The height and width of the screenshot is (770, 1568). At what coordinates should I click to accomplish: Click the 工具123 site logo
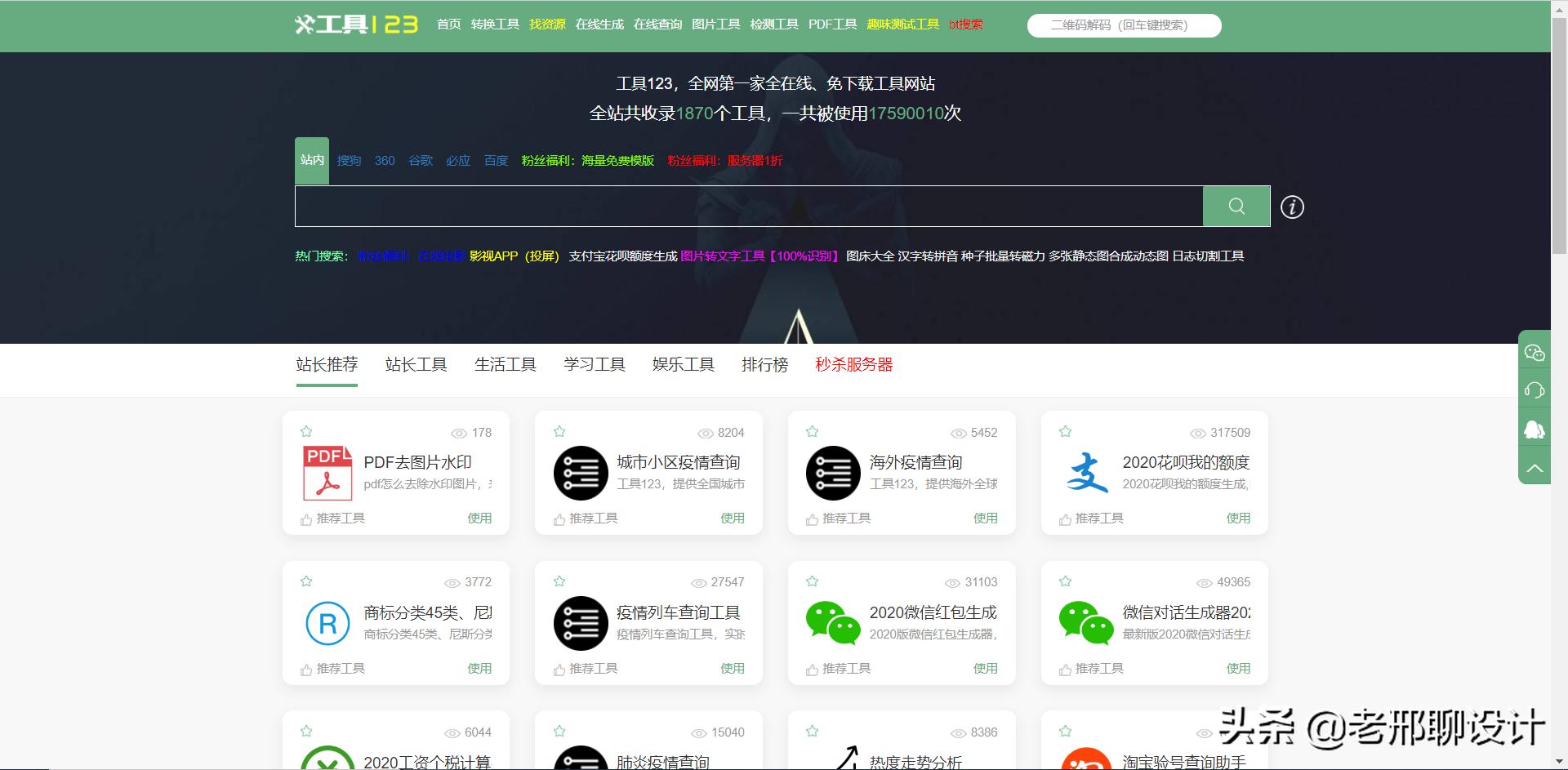pyautogui.click(x=356, y=24)
